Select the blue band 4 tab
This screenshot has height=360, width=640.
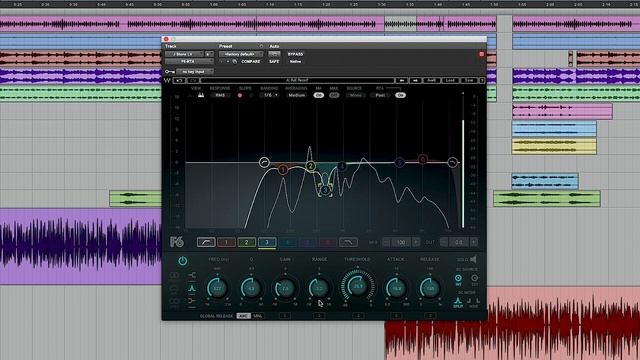coord(287,242)
